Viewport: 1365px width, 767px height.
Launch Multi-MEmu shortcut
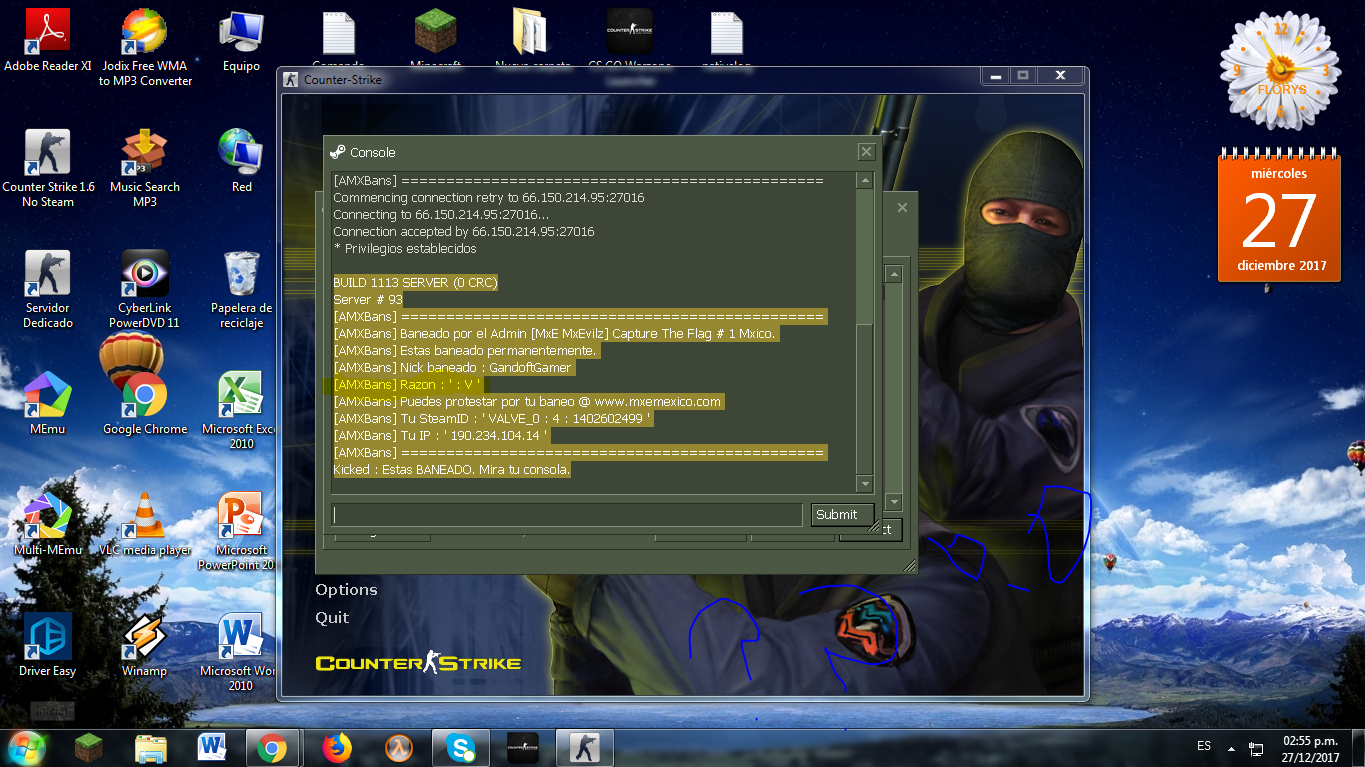pos(48,525)
